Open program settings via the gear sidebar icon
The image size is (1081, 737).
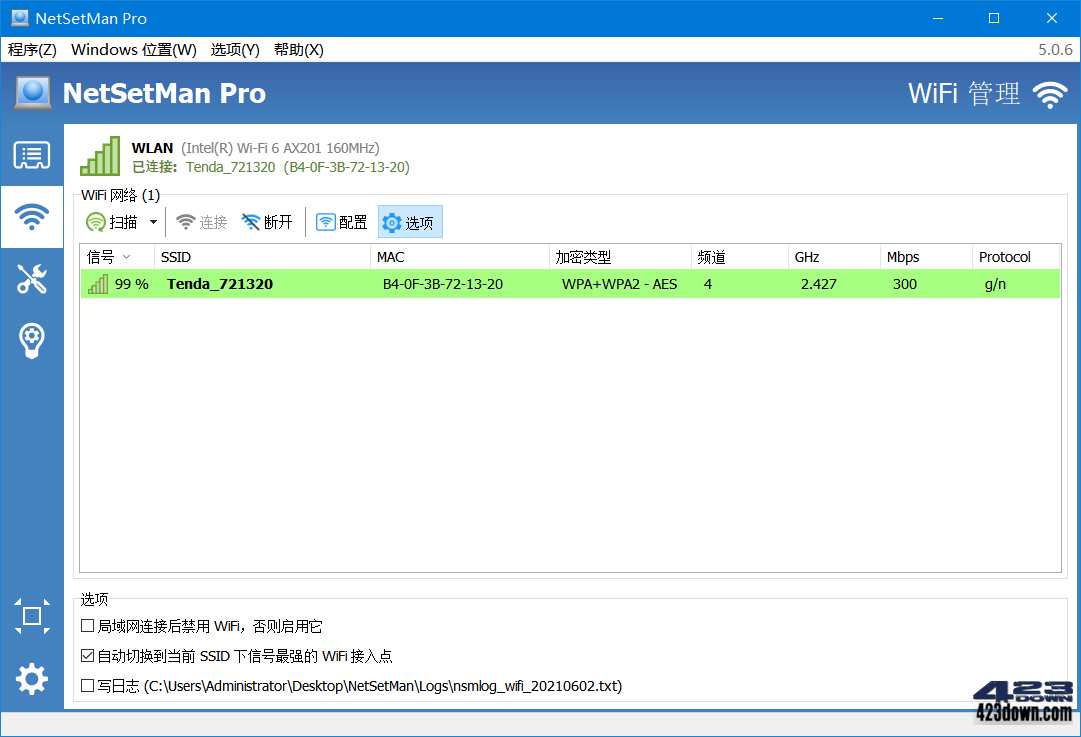31,679
